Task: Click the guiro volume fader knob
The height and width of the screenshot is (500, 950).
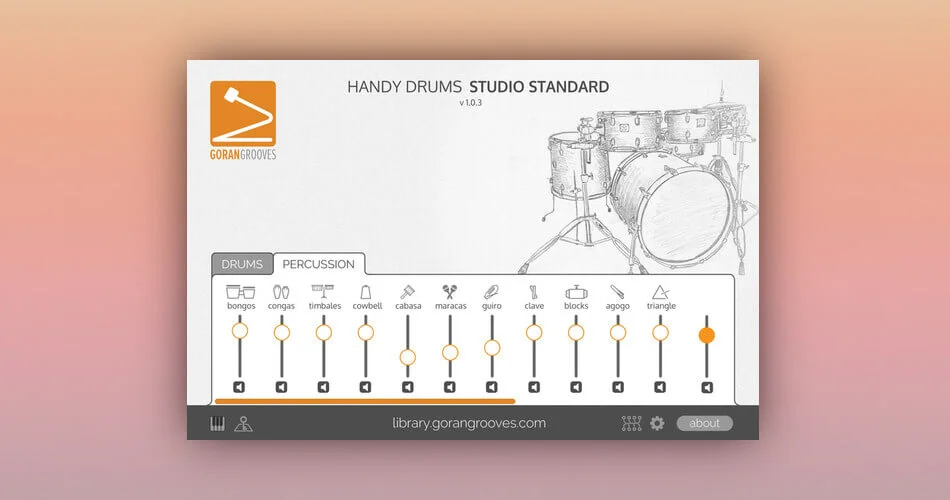Action: pyautogui.click(x=492, y=348)
